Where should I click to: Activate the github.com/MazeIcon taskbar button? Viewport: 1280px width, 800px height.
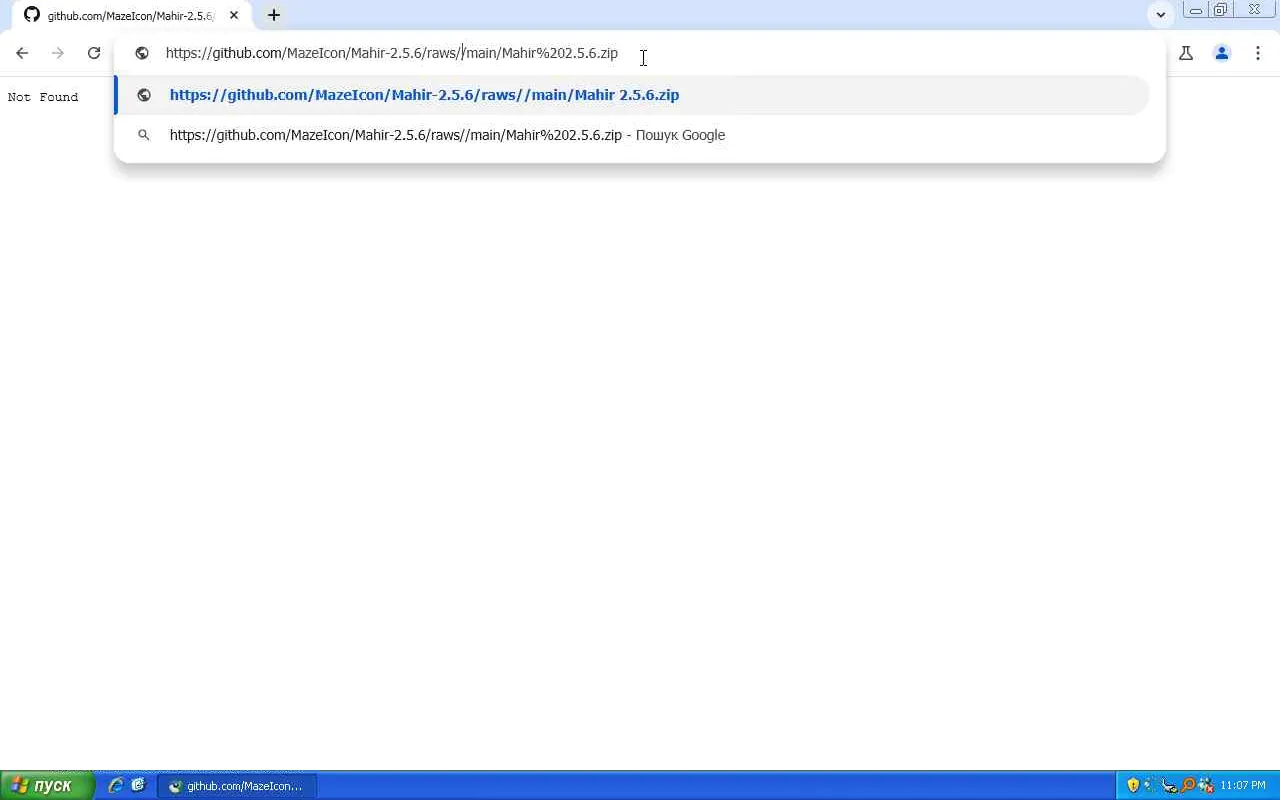point(237,786)
